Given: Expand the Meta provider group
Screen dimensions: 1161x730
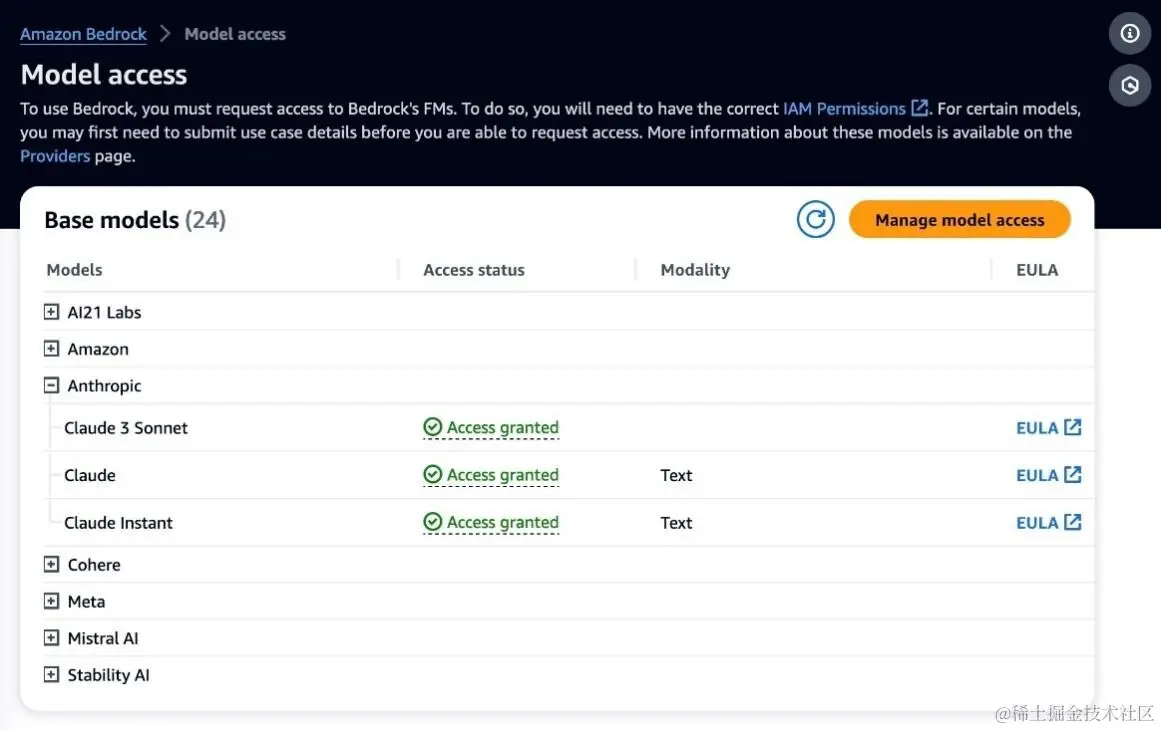Looking at the screenshot, I should click(51, 600).
